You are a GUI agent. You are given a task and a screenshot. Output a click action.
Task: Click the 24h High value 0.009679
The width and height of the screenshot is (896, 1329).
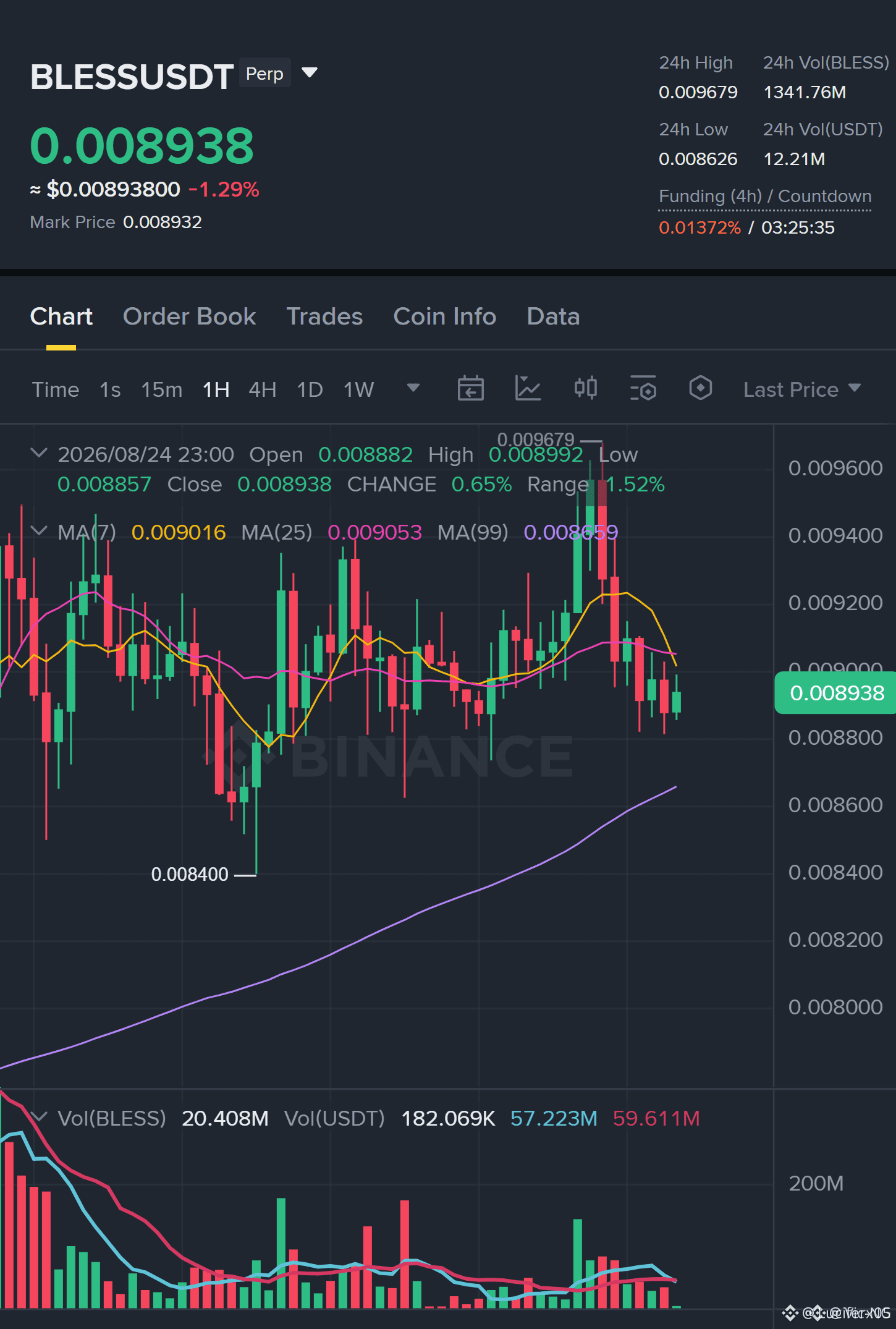(x=698, y=93)
